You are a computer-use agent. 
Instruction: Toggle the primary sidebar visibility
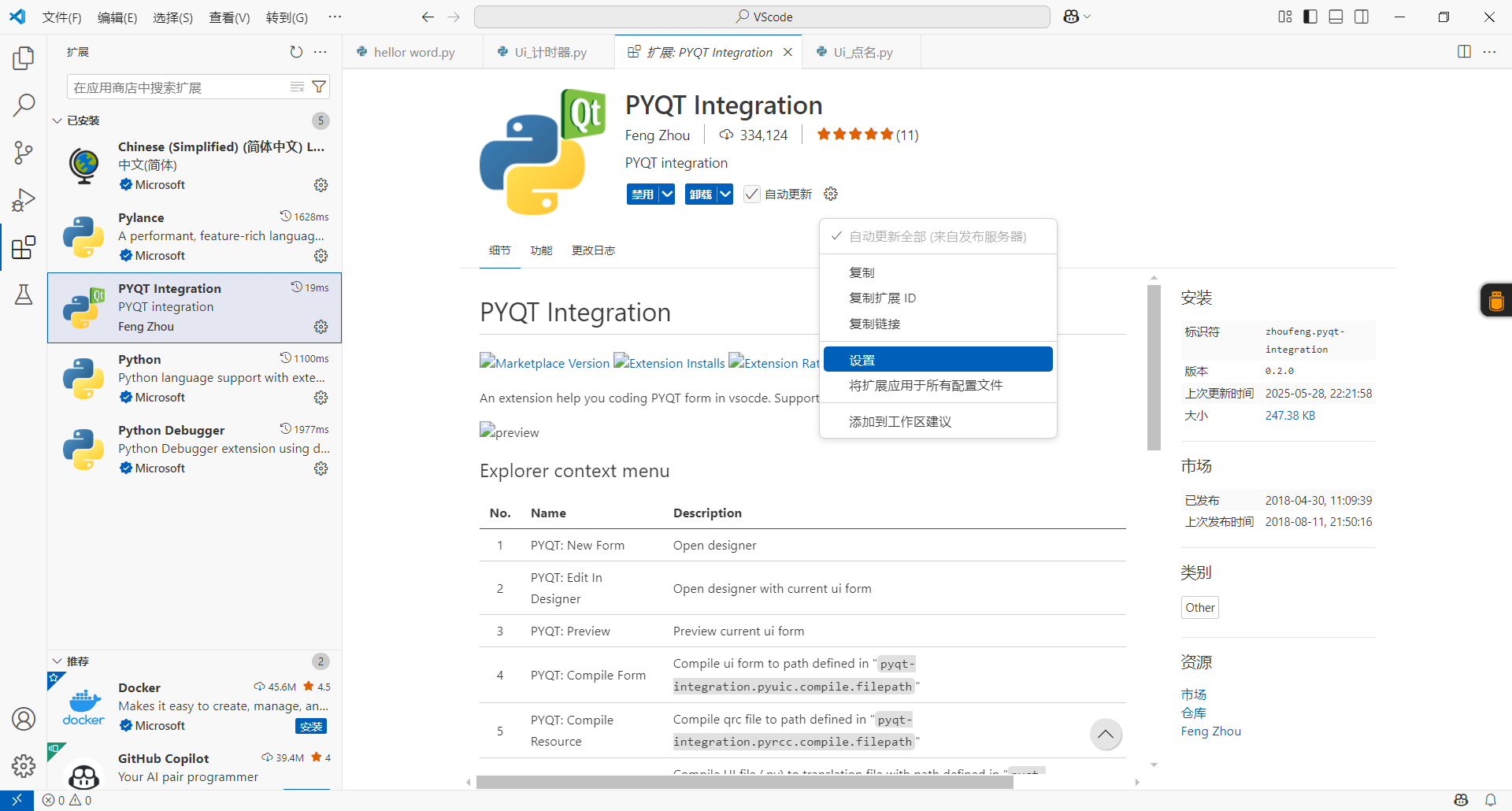click(x=1310, y=16)
